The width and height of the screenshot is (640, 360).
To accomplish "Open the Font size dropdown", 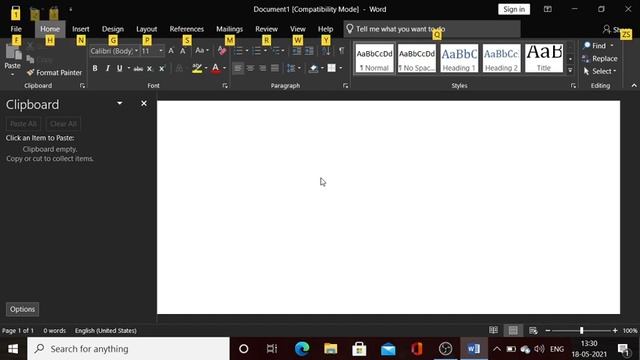I will pyautogui.click(x=161, y=51).
